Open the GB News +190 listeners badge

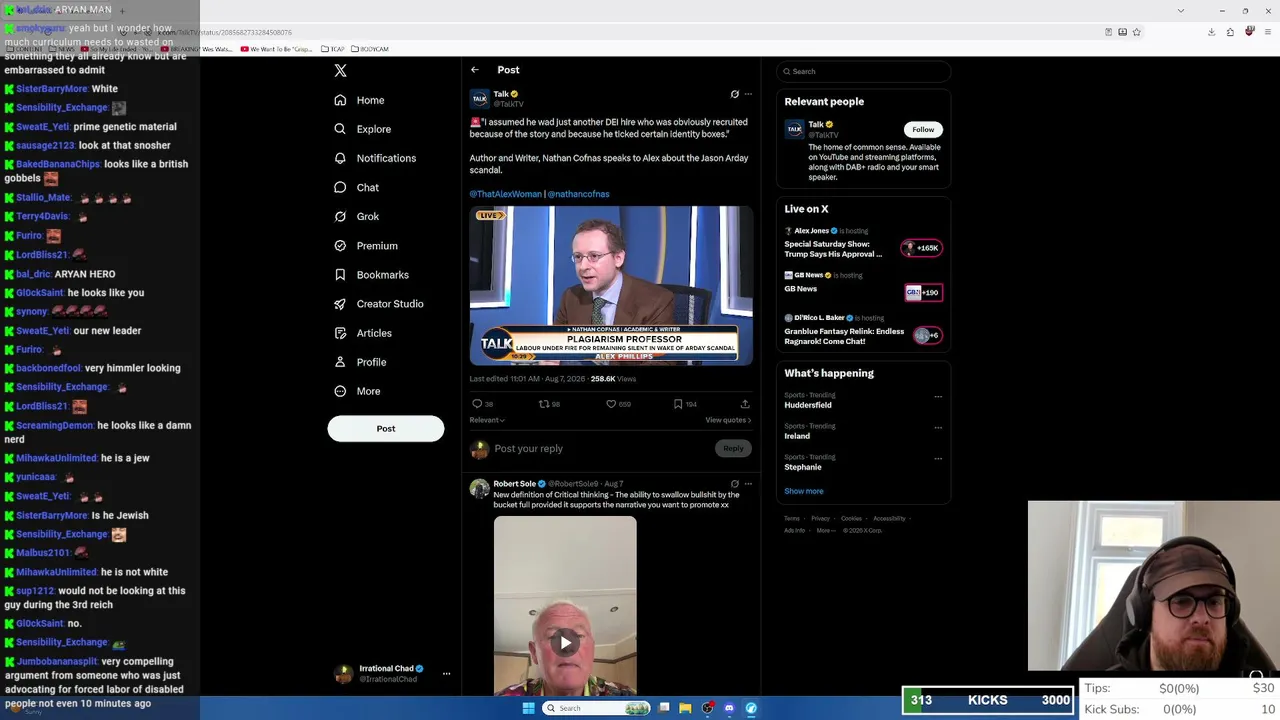tap(923, 292)
